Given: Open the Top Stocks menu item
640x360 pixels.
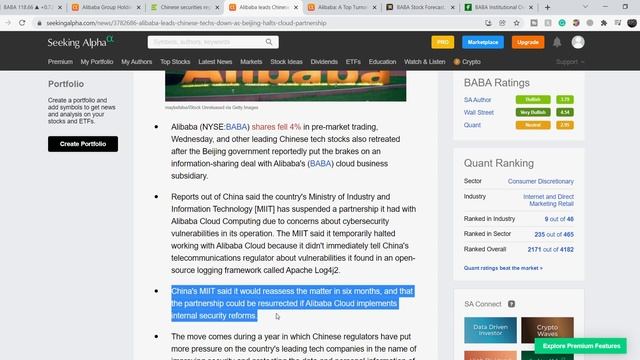Looking at the screenshot, I should 175,62.
